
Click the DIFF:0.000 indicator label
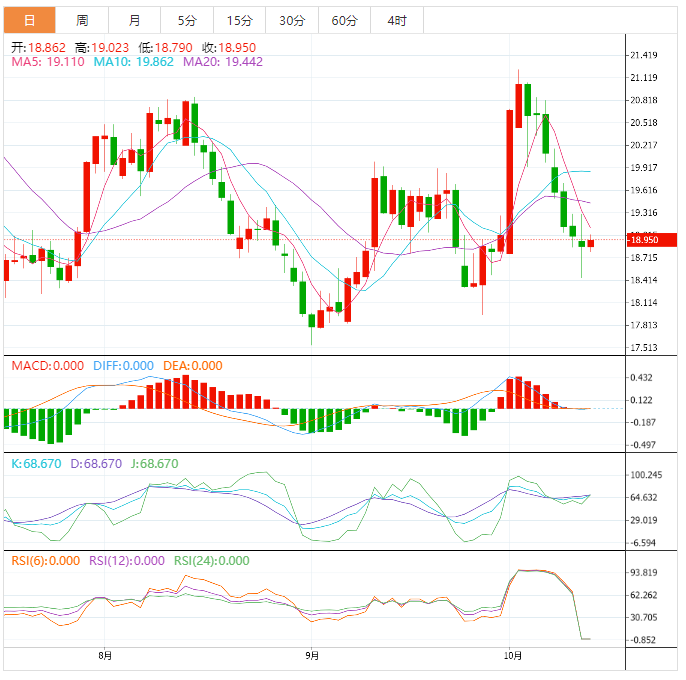(123, 366)
